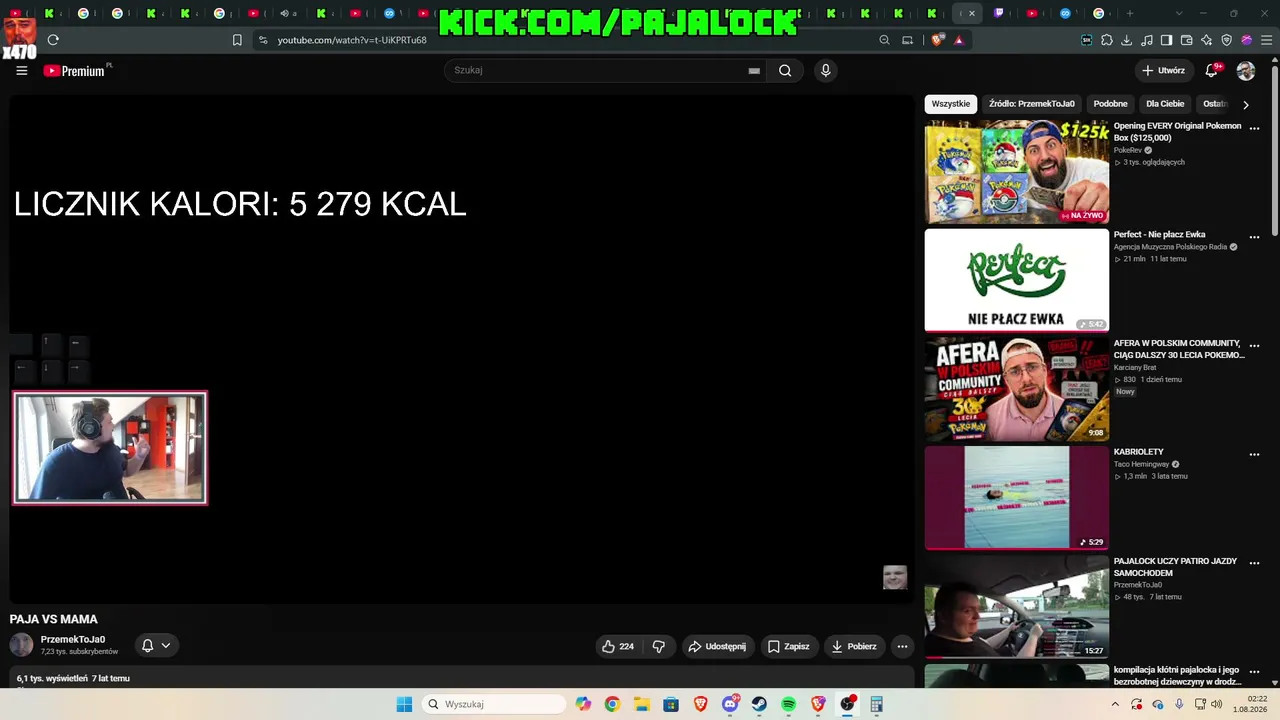Image resolution: width=1280 pixels, height=720 pixels.
Task: Open the PAJALOCK UCZY PATIRO JAZDY thumbnail
Action: click(1017, 606)
